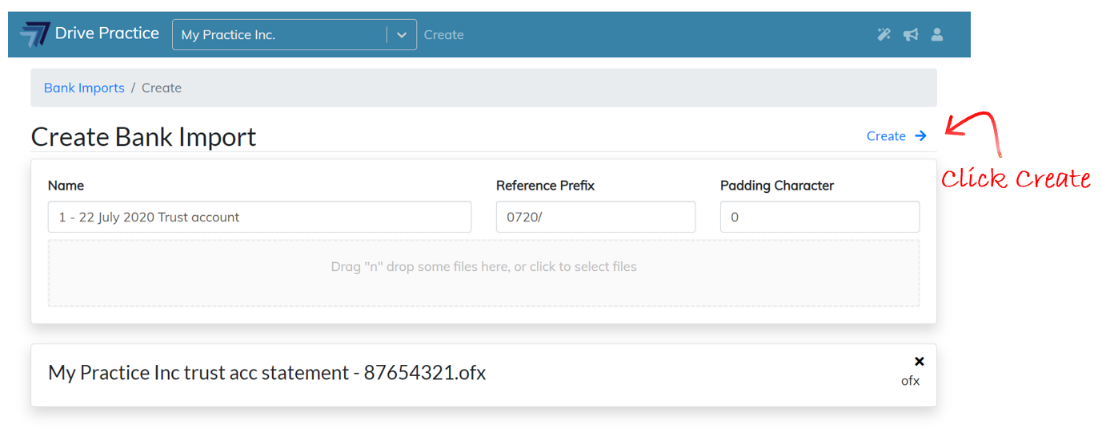Screen dimensions: 1102x435
Task: Click the ofx file type label
Action: tap(910, 380)
